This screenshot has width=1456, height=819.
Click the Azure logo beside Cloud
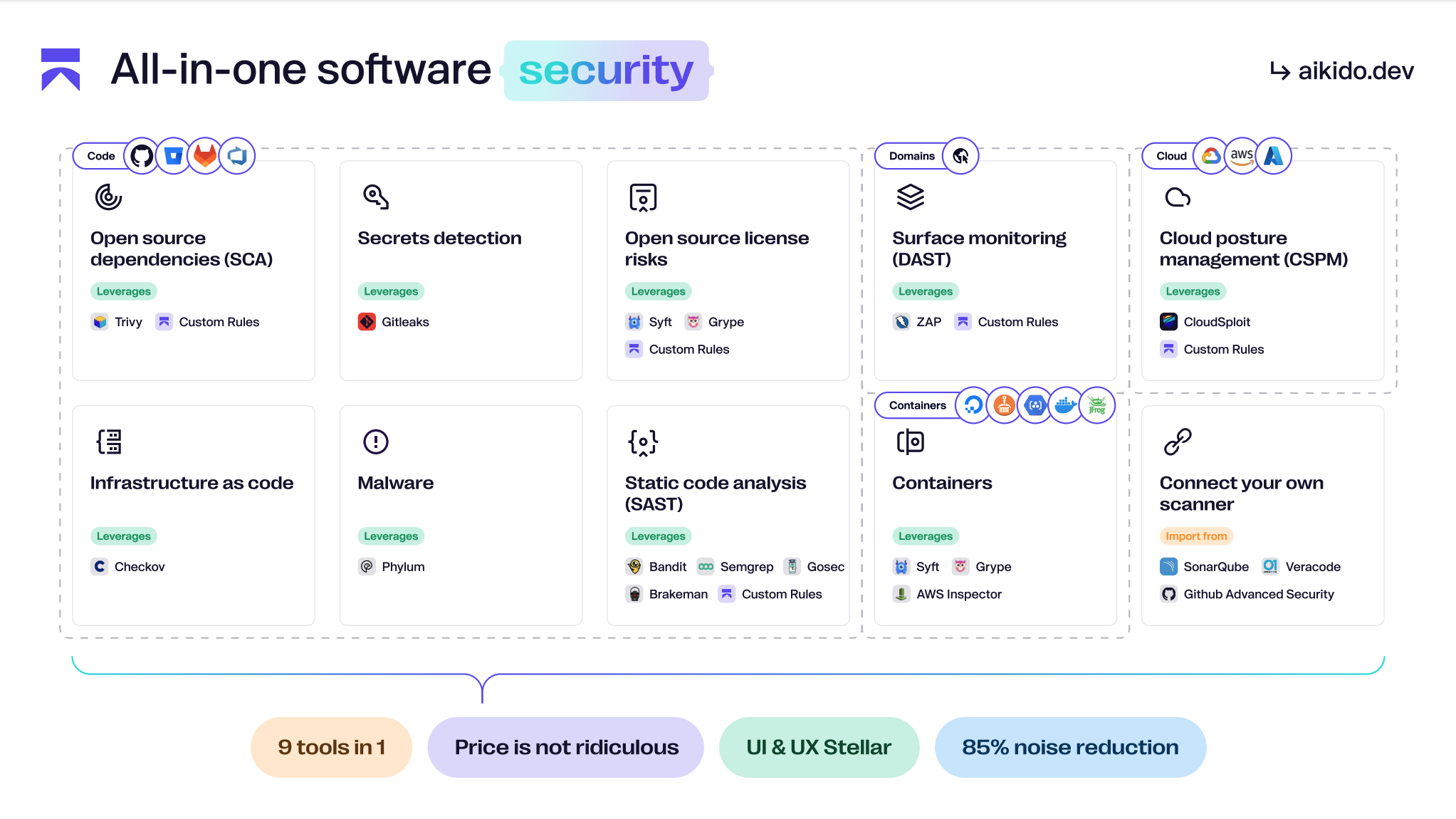coord(1273,156)
